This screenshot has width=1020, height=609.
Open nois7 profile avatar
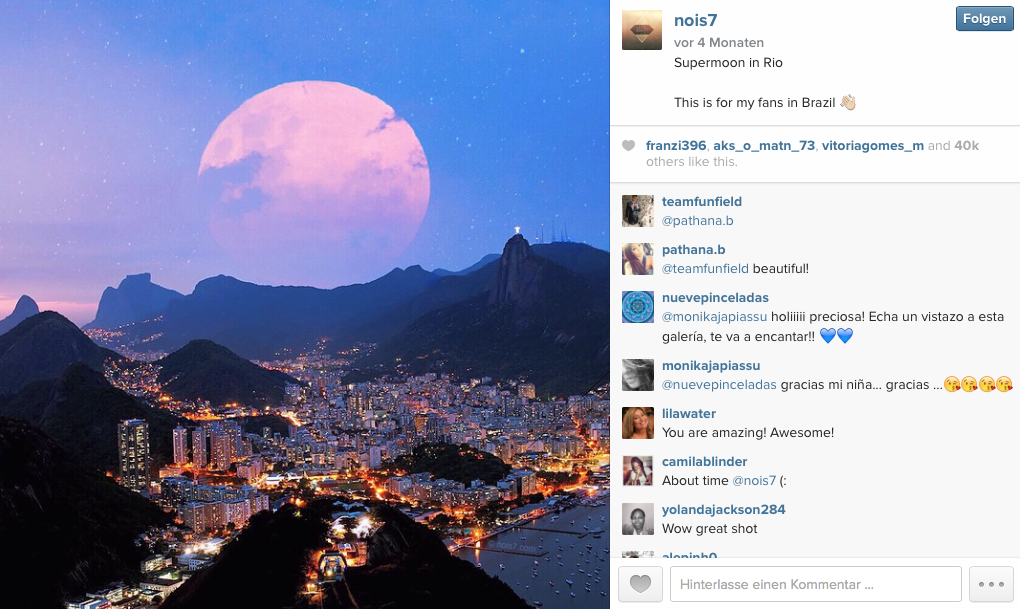pyautogui.click(x=641, y=30)
